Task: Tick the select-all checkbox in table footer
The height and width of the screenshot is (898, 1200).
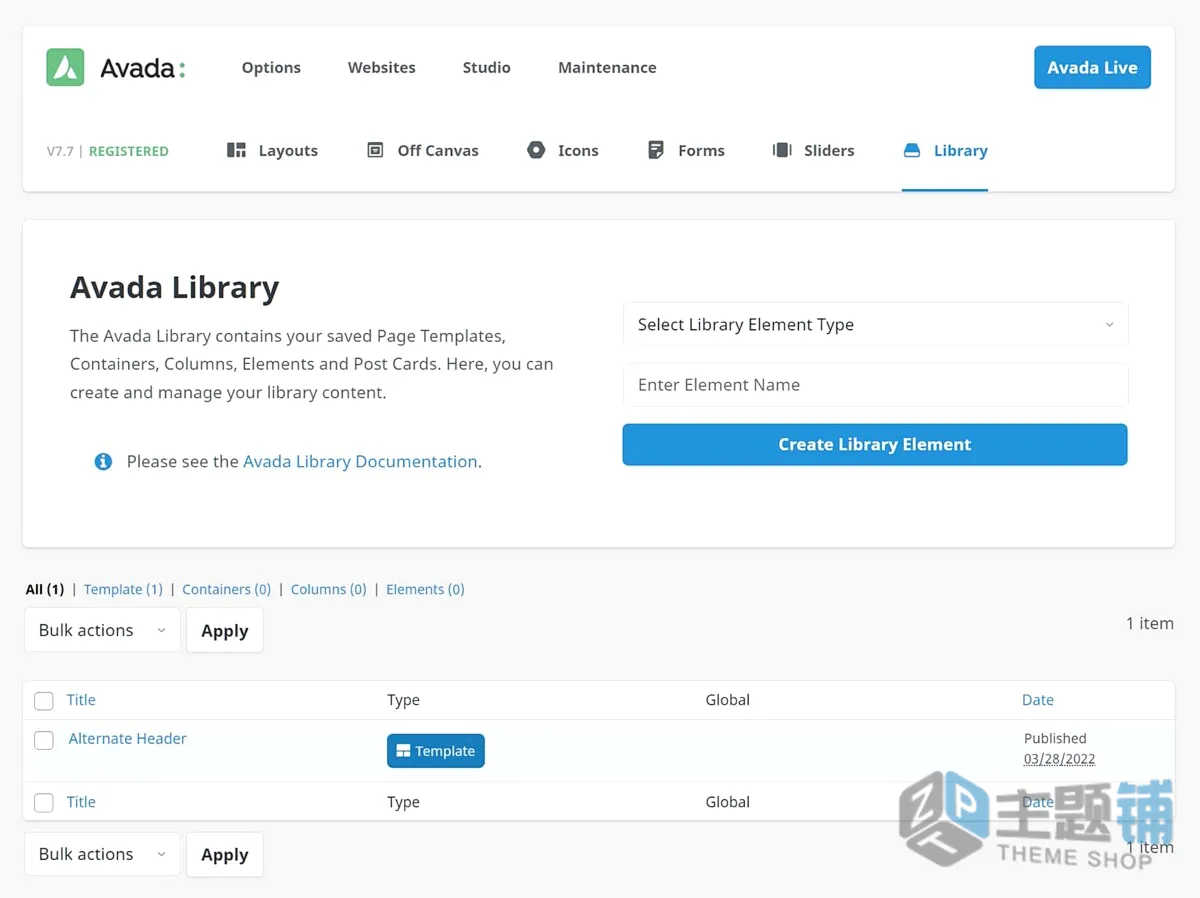Action: coord(44,802)
